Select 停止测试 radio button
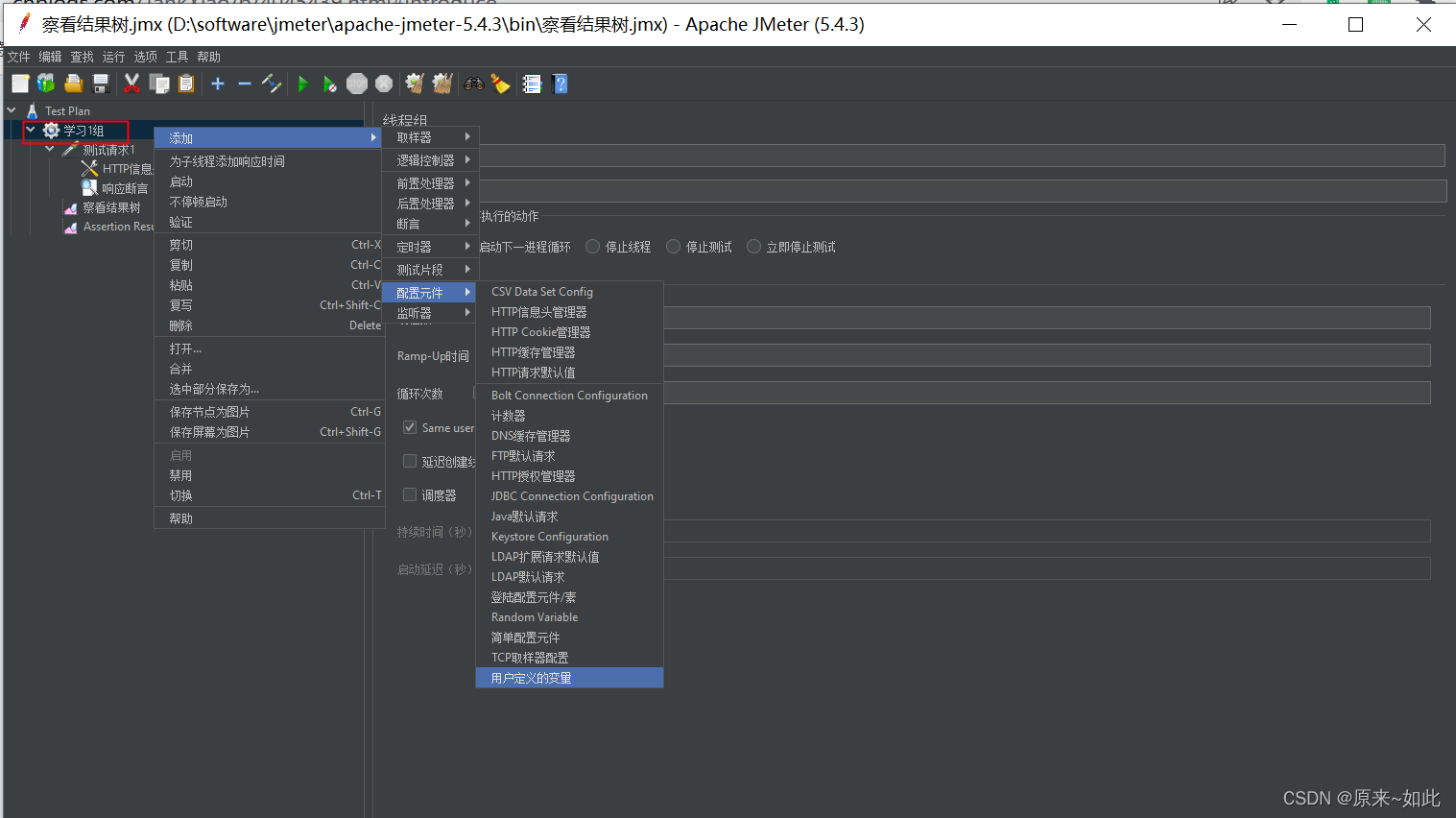 (674, 247)
